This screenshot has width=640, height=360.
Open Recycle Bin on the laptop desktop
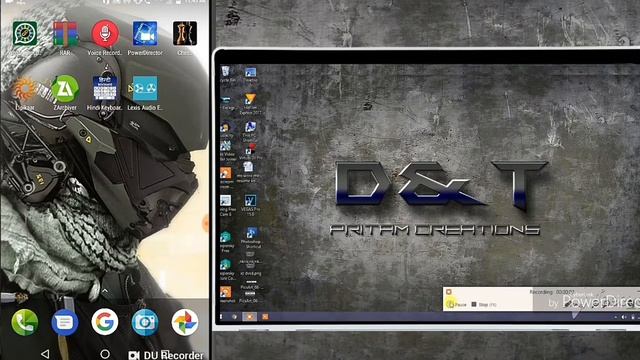226,74
